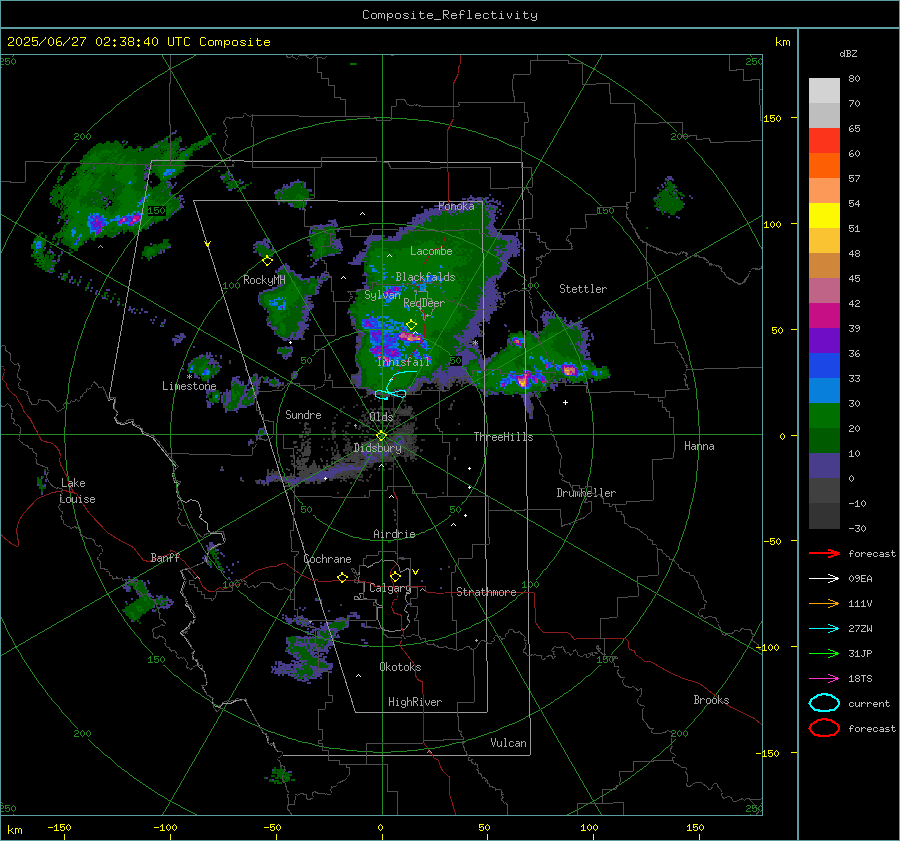
Task: Click the dBZ heading above the color scale
Action: [x=848, y=54]
